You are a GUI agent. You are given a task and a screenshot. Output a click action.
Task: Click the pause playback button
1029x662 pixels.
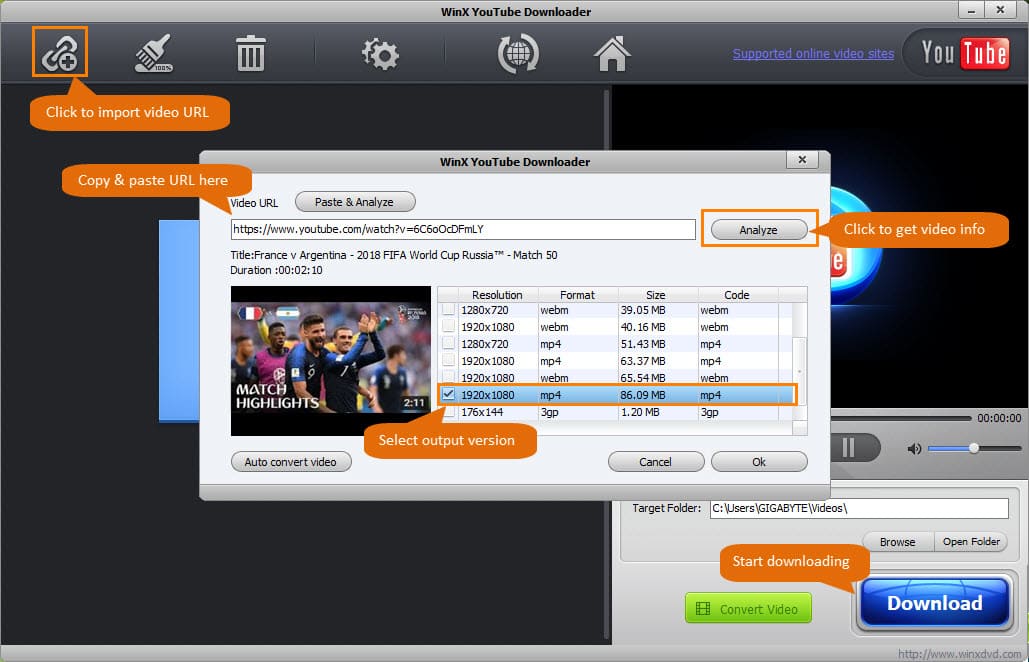(848, 448)
